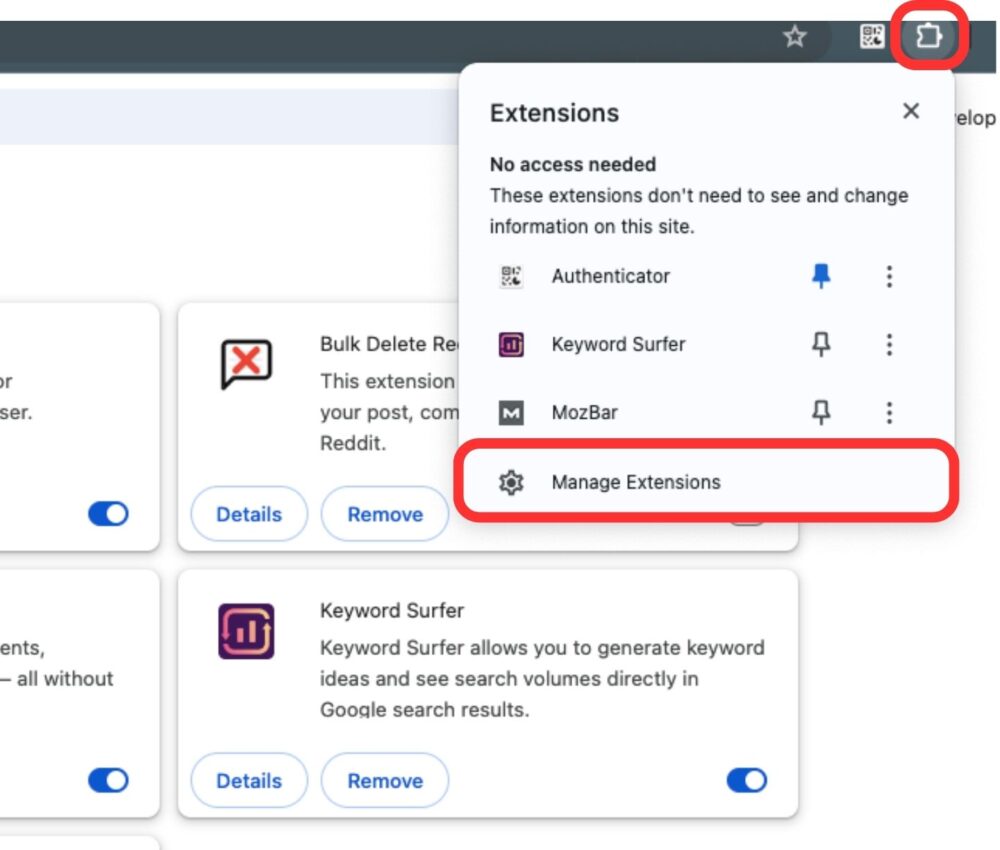Pin Keyword Surfer to the toolbar
The image size is (1000, 850).
819,344
